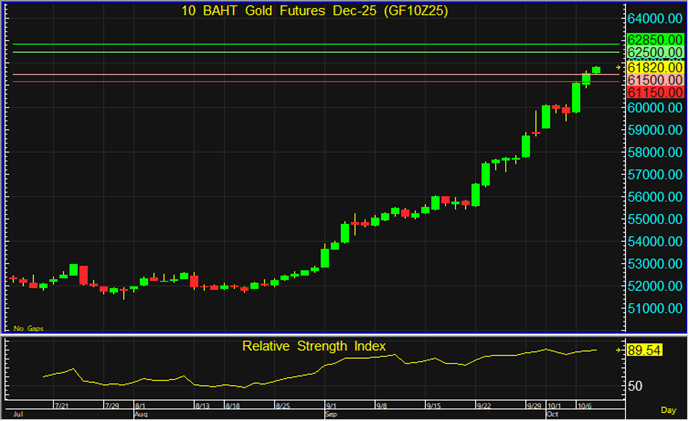The image size is (689, 421).
Task: Select the latest green candlestick at chart top
Action: pyautogui.click(x=597, y=69)
